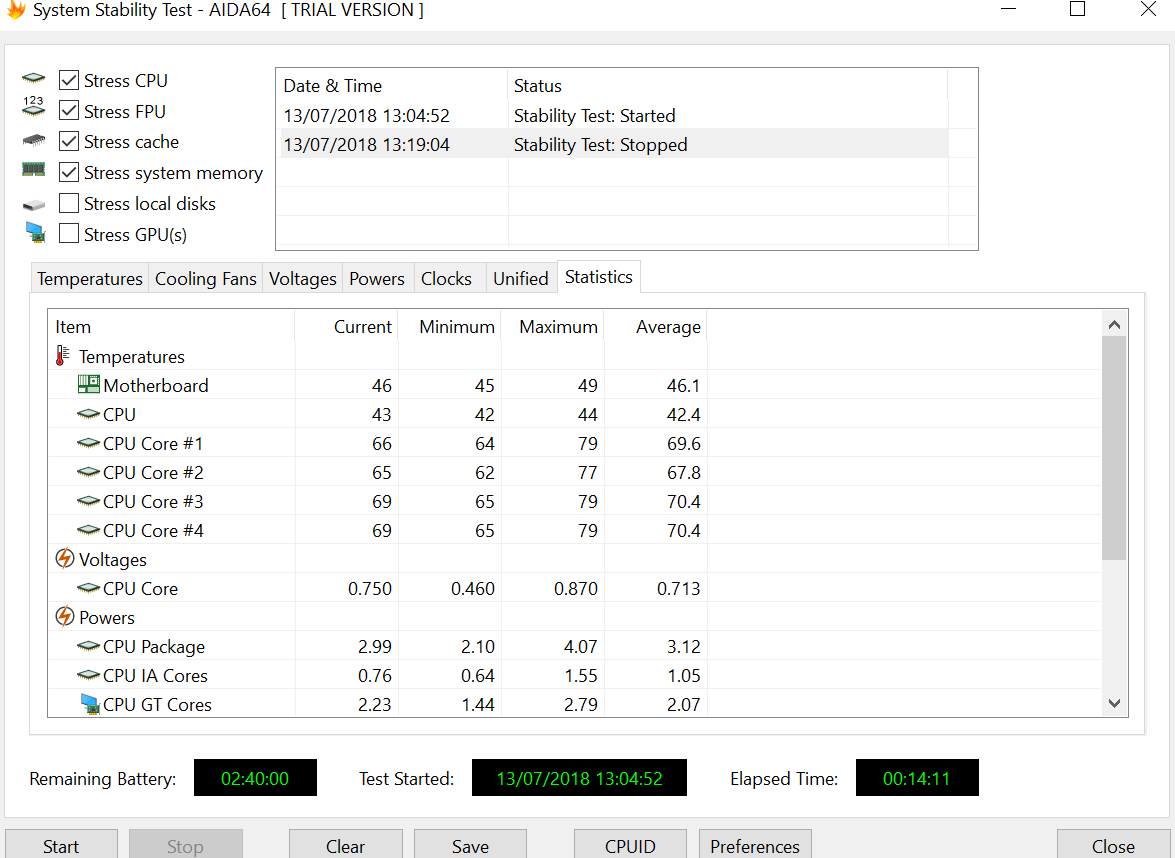Click the Stress FPU 123 icon
Viewport: 1175px width, 858px height.
[34, 106]
